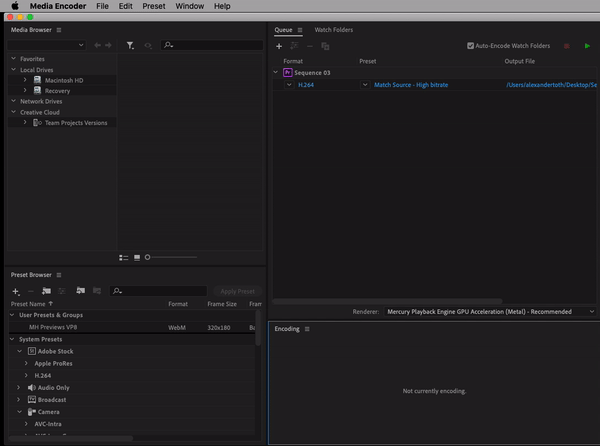The width and height of the screenshot is (600, 446).
Task: Toggle Auto-Encode Watch Folders checkbox
Action: pos(470,46)
